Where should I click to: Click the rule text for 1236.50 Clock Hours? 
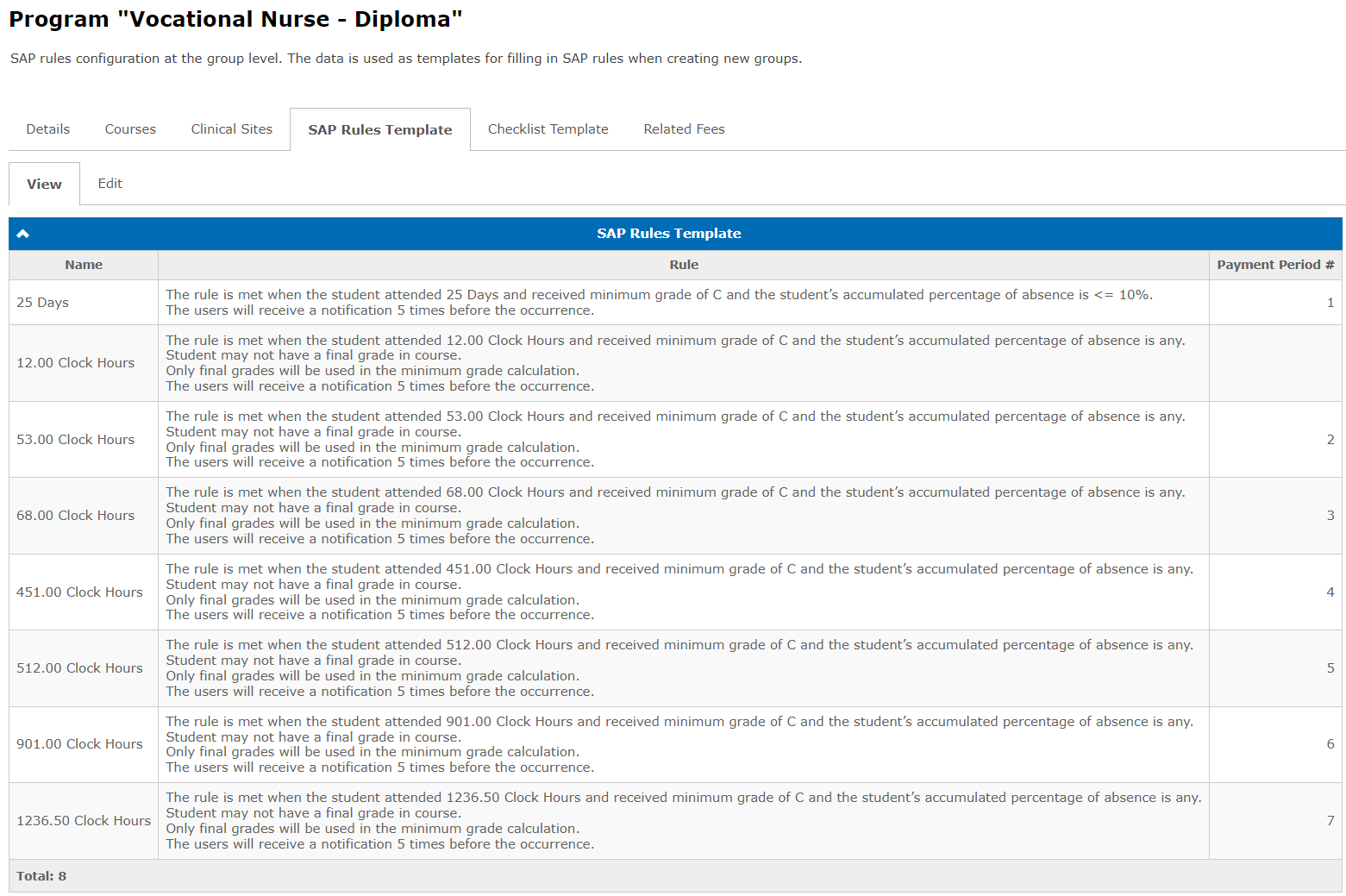[684, 821]
